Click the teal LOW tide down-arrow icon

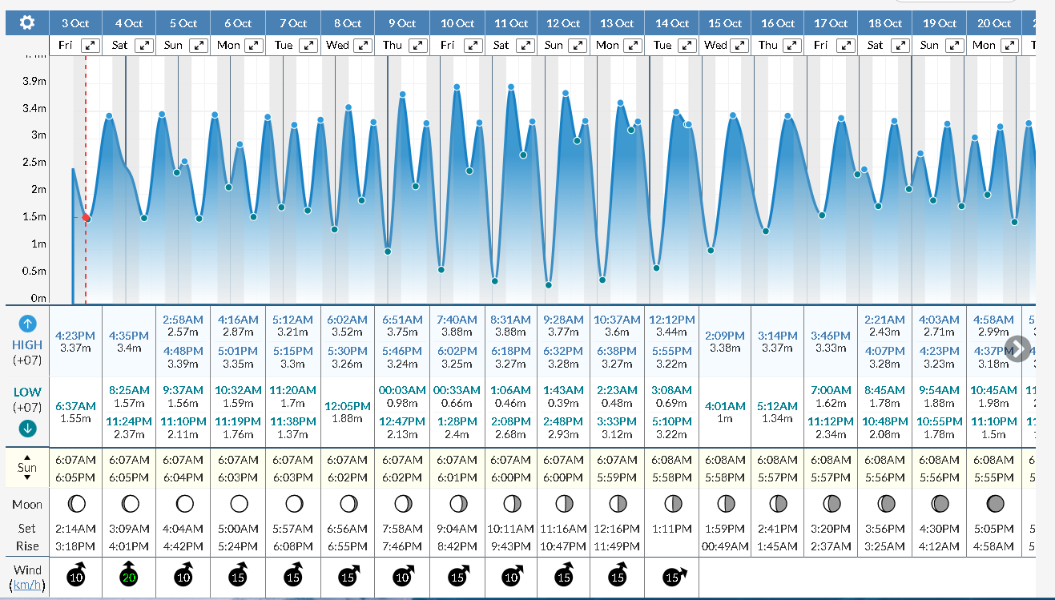coord(27,428)
